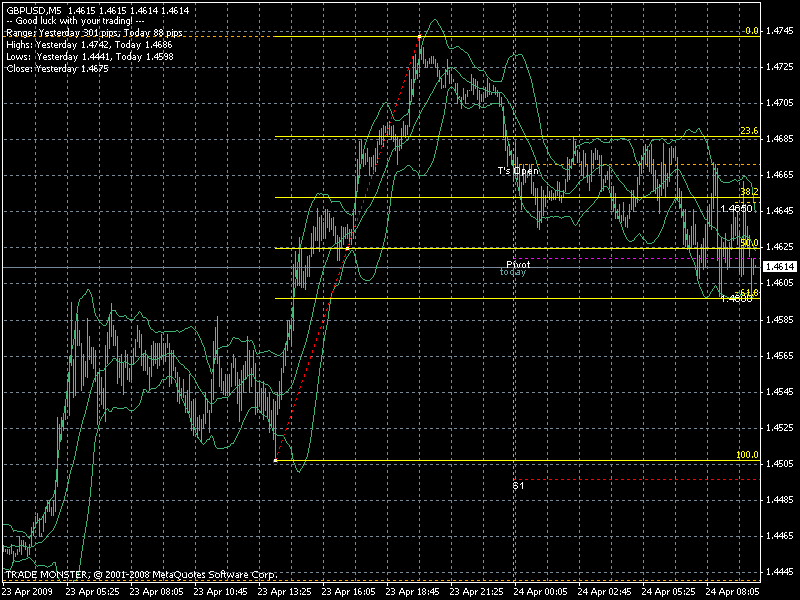
Task: Click 1.4545 on the price axis
Action: 780,392
